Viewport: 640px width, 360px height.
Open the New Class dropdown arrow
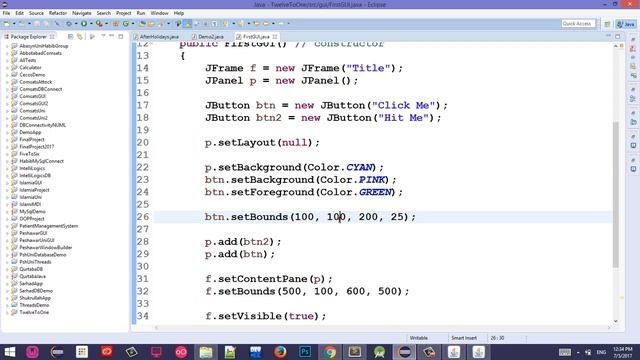[x=133, y=24]
